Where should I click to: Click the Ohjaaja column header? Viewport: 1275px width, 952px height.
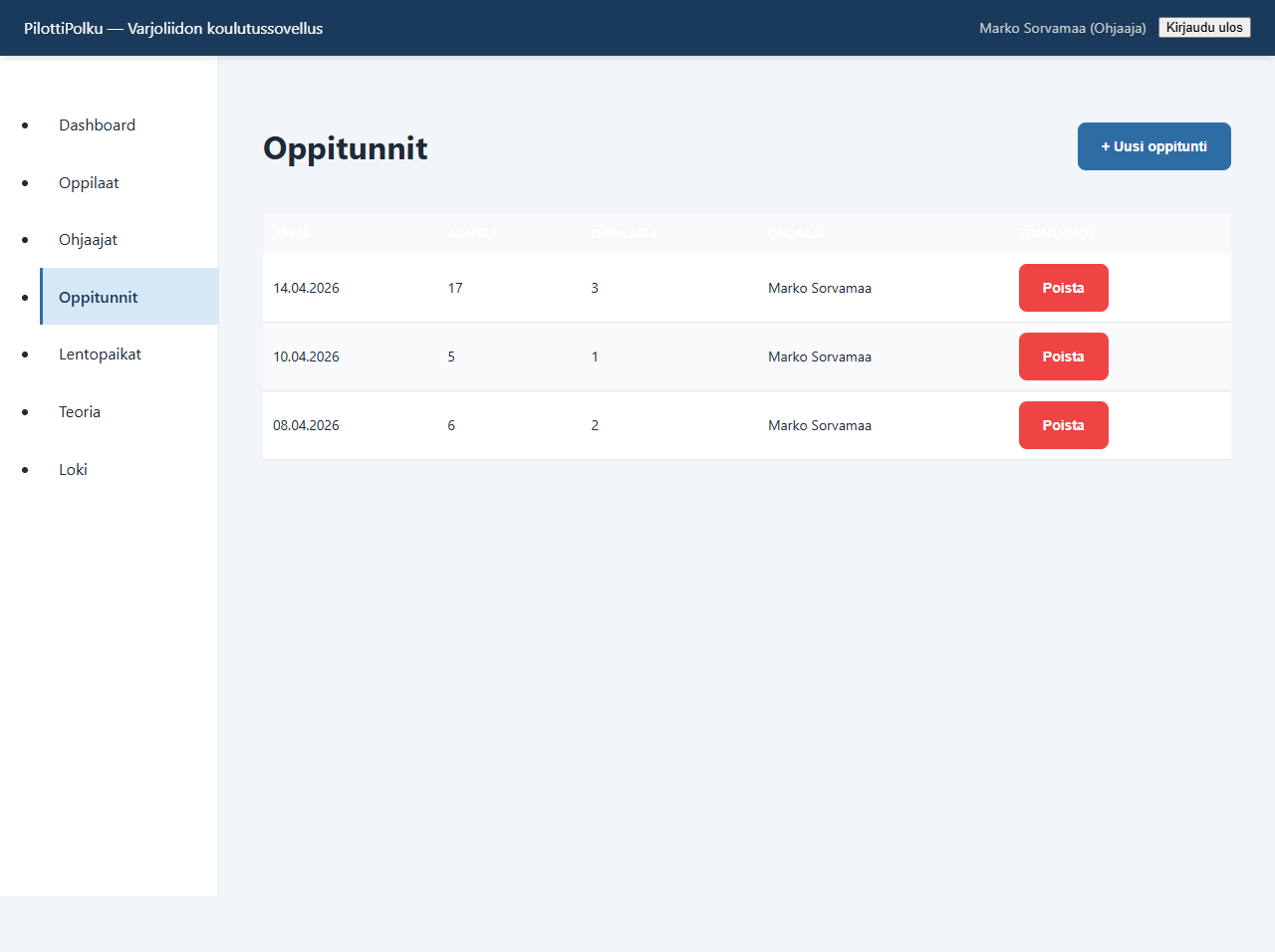coord(797,234)
